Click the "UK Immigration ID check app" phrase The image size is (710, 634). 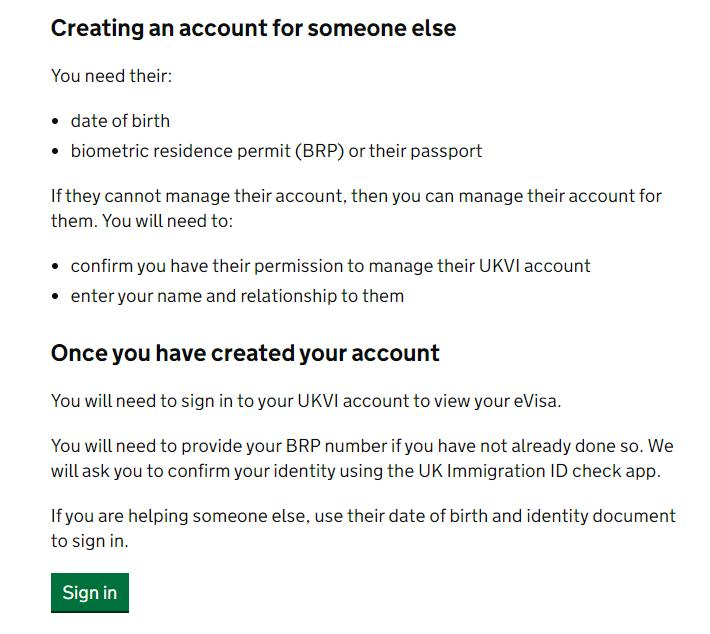click(547, 470)
